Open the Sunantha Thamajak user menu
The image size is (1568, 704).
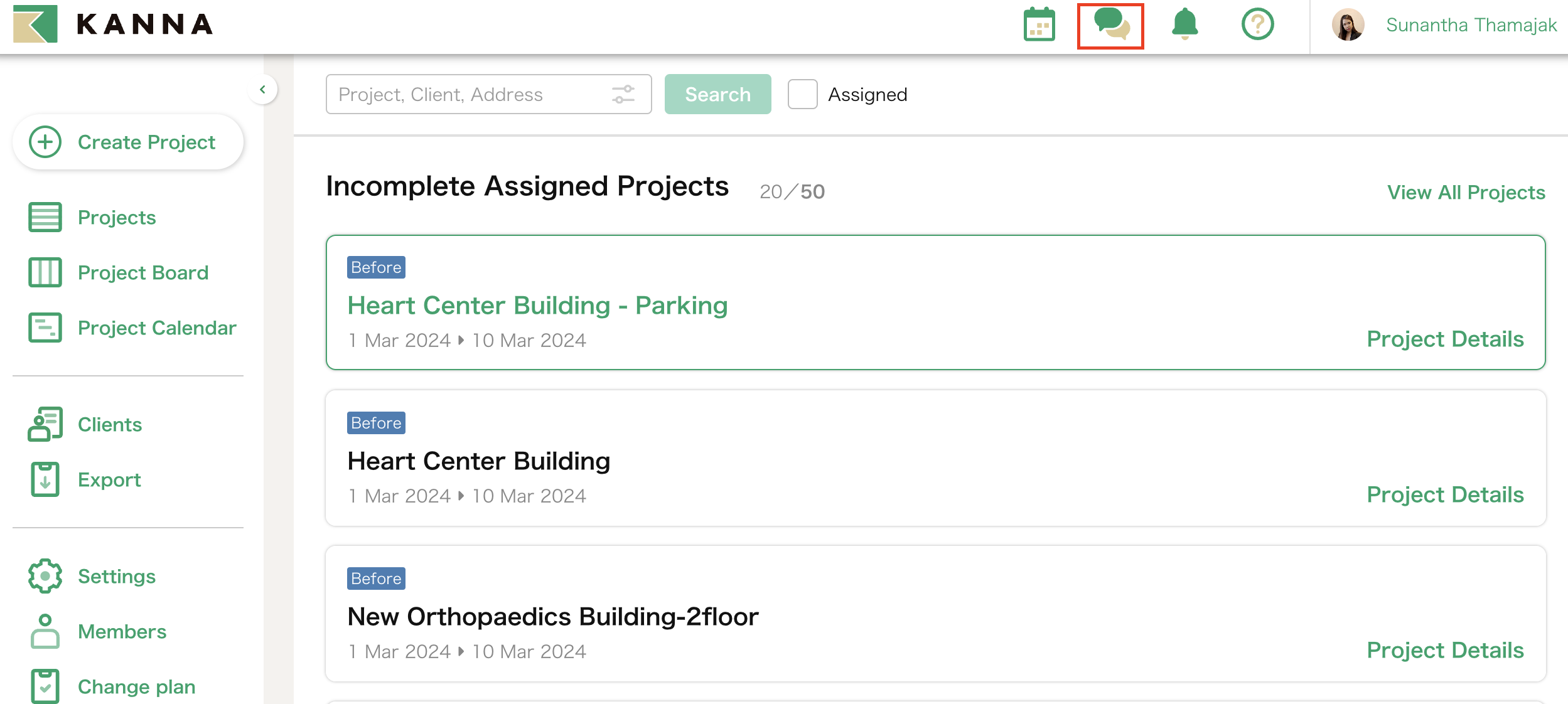click(1444, 25)
